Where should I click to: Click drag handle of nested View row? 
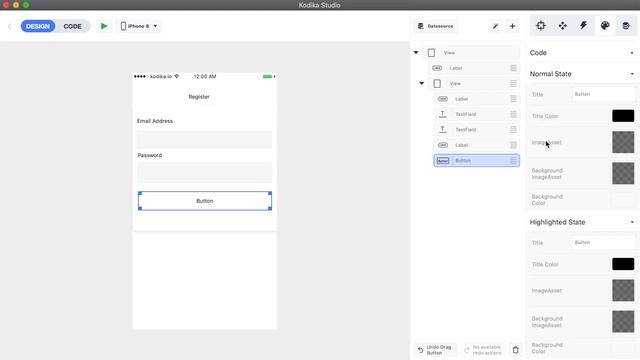point(513,84)
